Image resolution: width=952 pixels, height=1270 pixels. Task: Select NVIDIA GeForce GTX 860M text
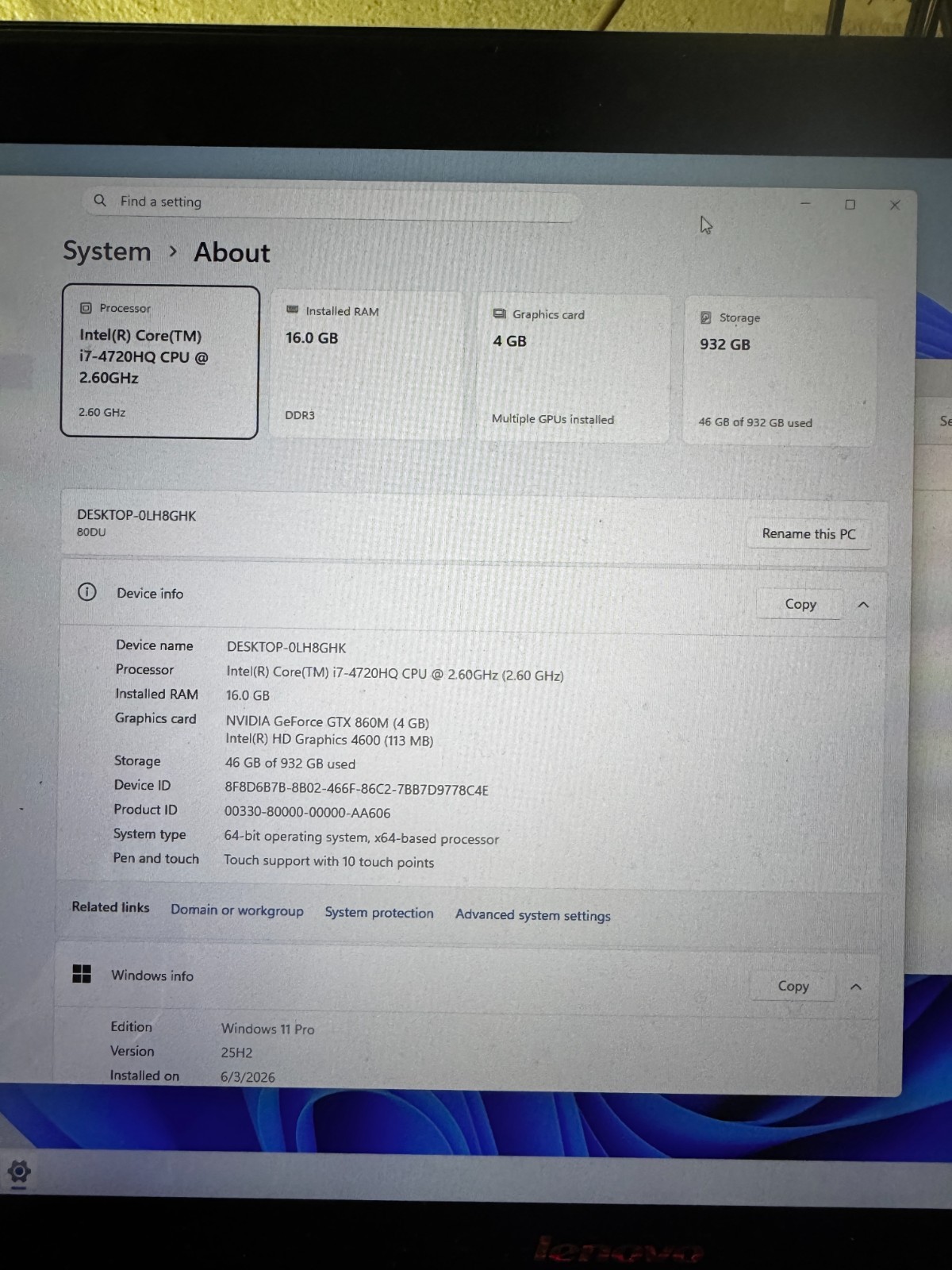[327, 722]
